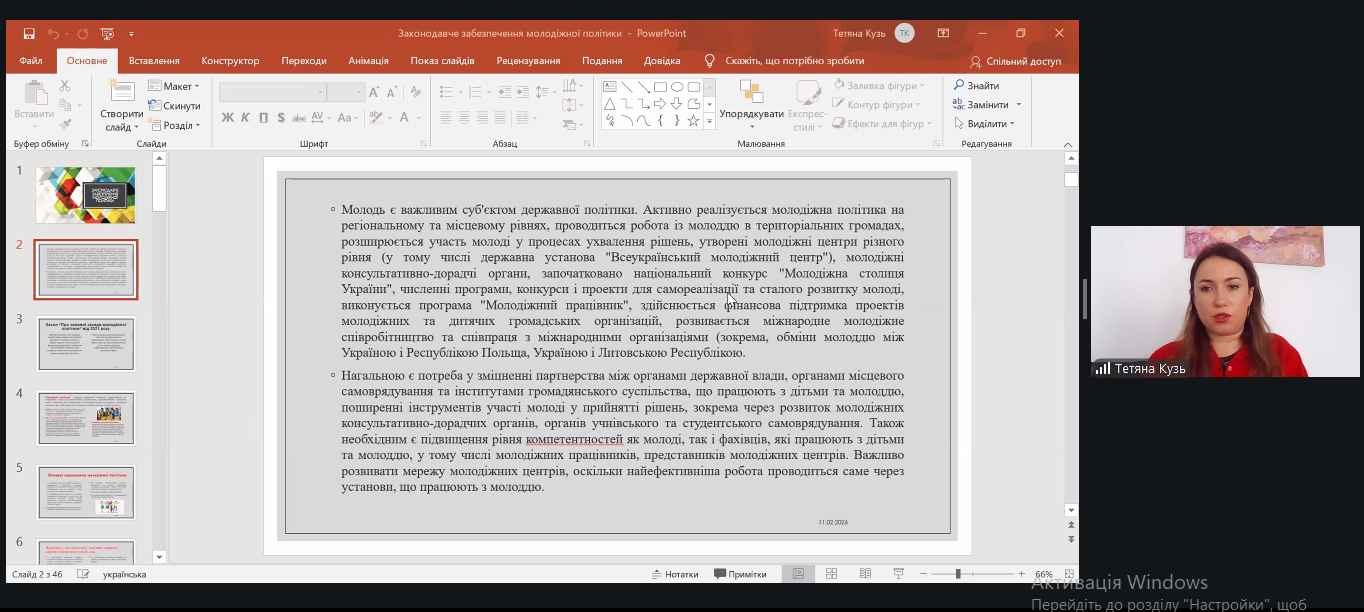Switch to Slide Sorter view icon
Viewport: 1364px width, 612px height.
coord(831,574)
